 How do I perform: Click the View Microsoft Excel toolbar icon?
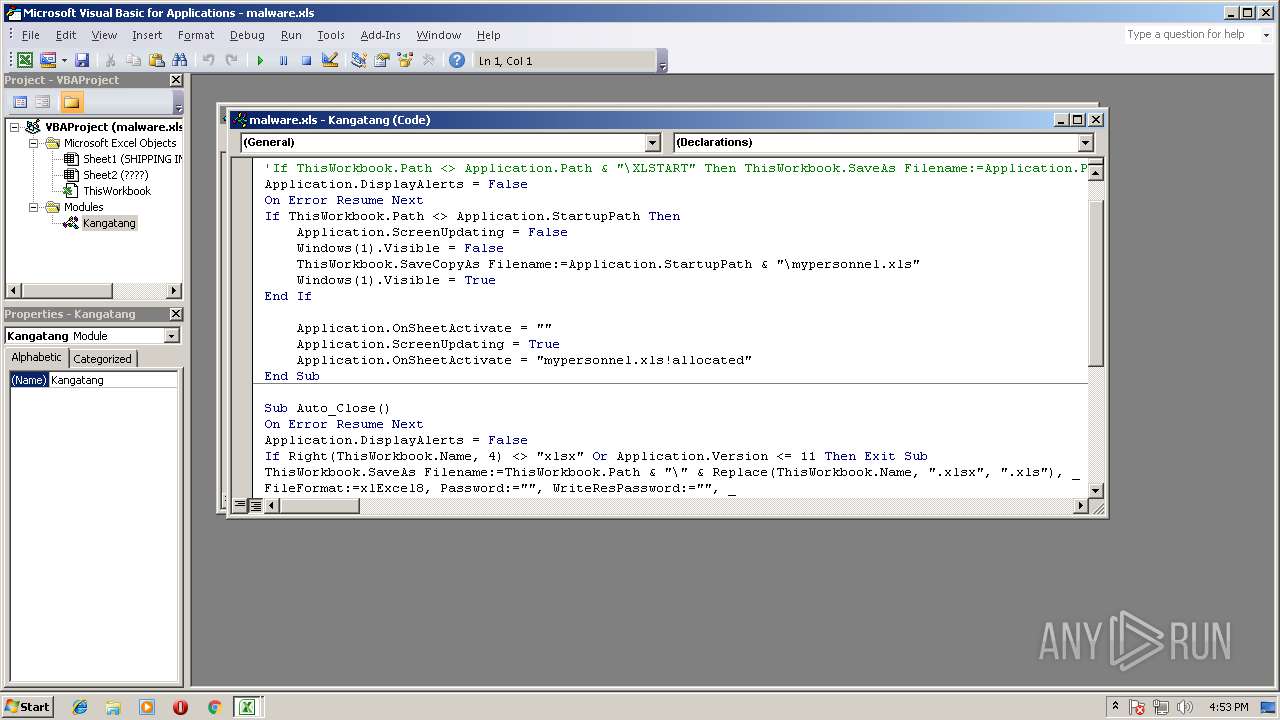tap(25, 61)
